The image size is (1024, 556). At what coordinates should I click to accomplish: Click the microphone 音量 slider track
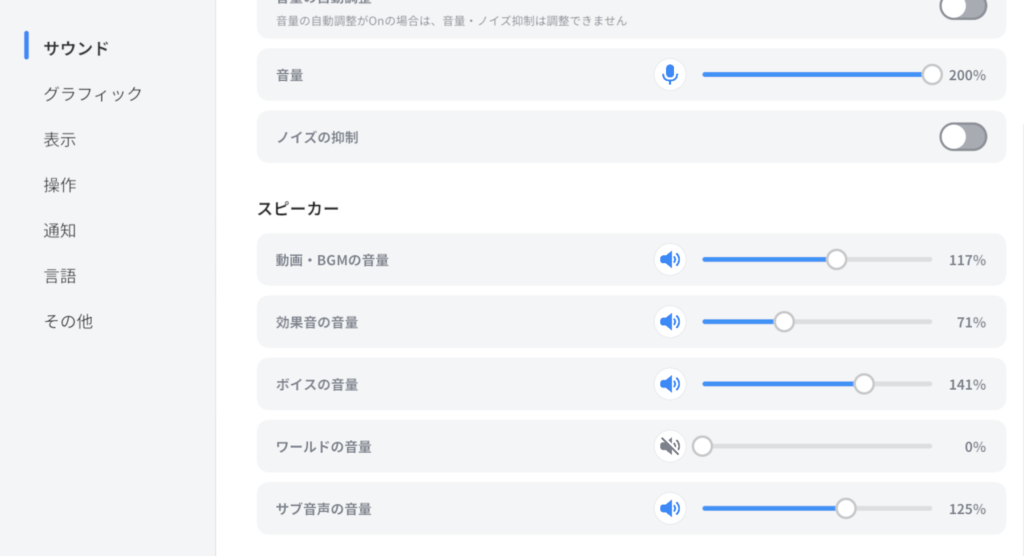[815, 75]
